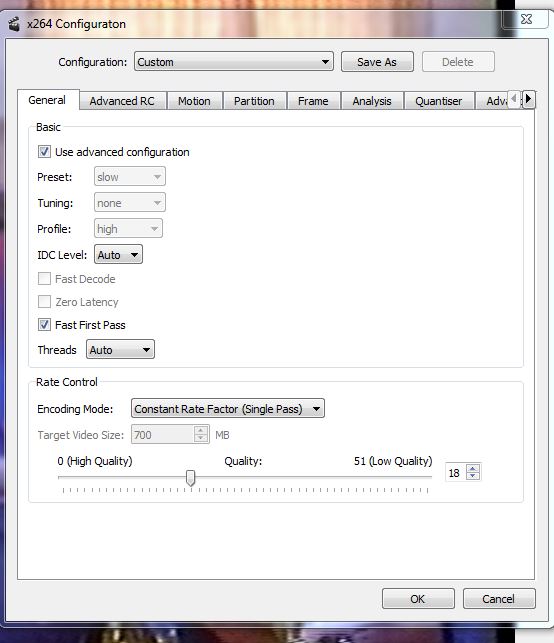Open the Threads dropdown

point(120,349)
